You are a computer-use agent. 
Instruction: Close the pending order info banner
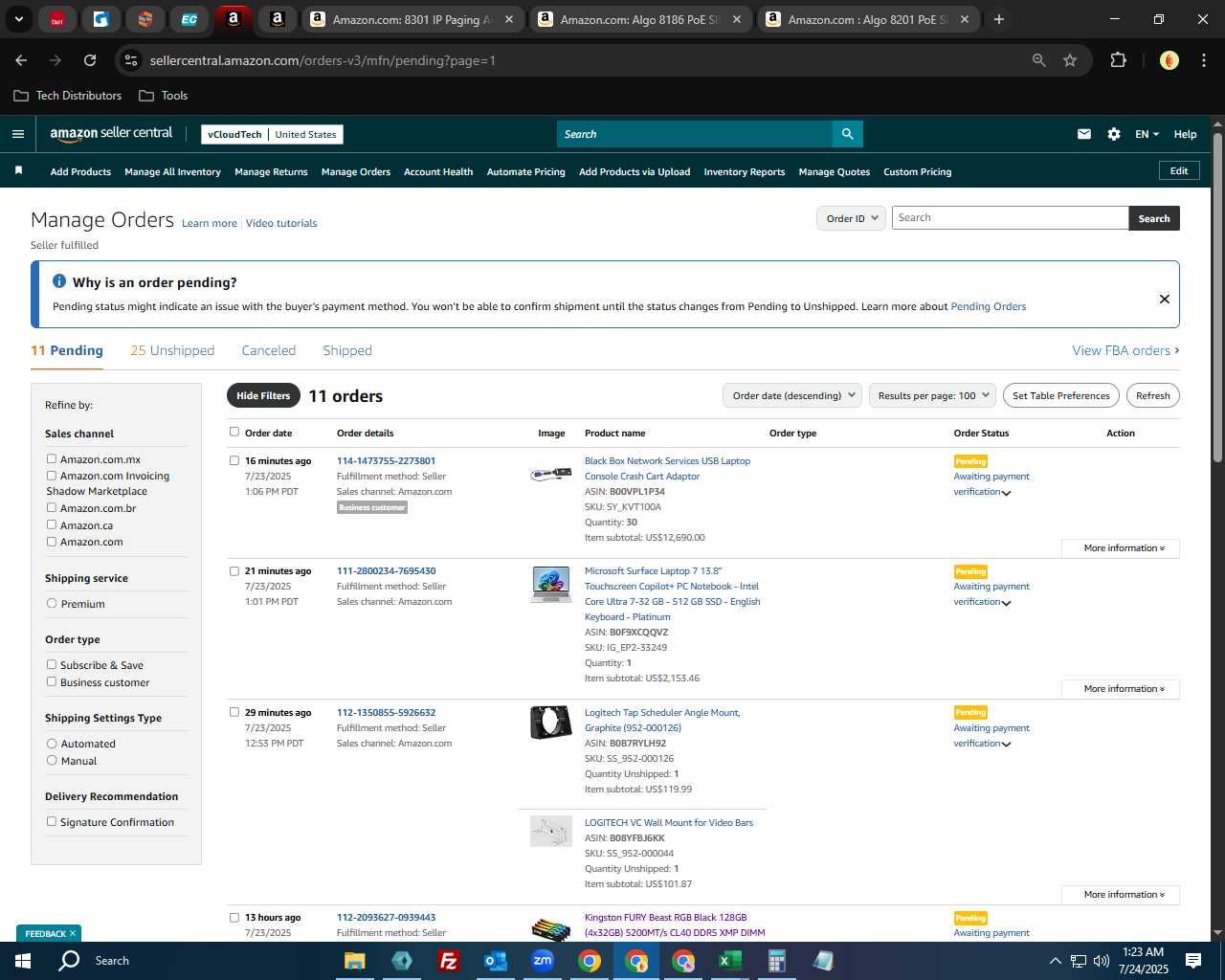pos(1164,299)
